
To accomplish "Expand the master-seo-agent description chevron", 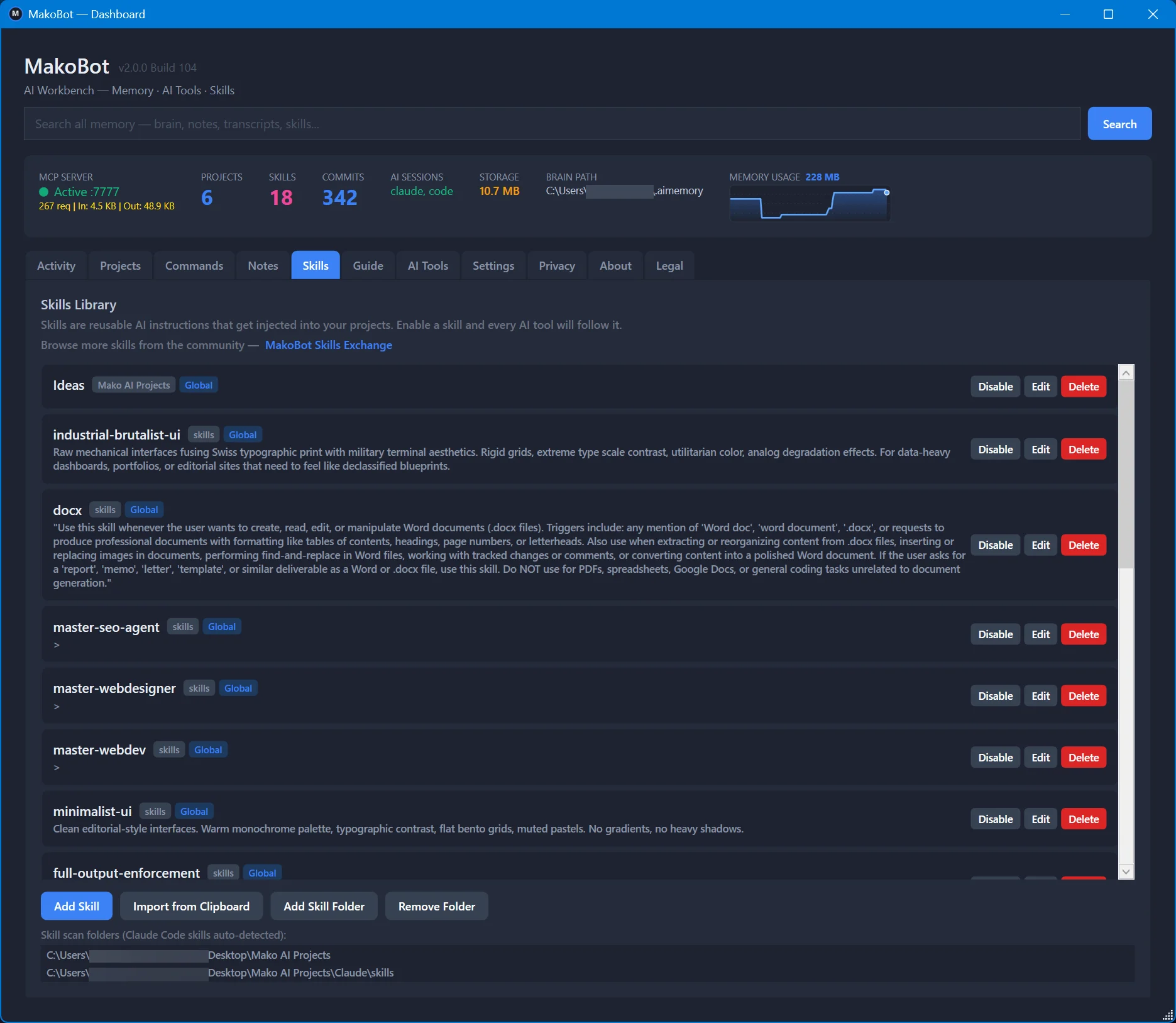I will click(57, 645).
